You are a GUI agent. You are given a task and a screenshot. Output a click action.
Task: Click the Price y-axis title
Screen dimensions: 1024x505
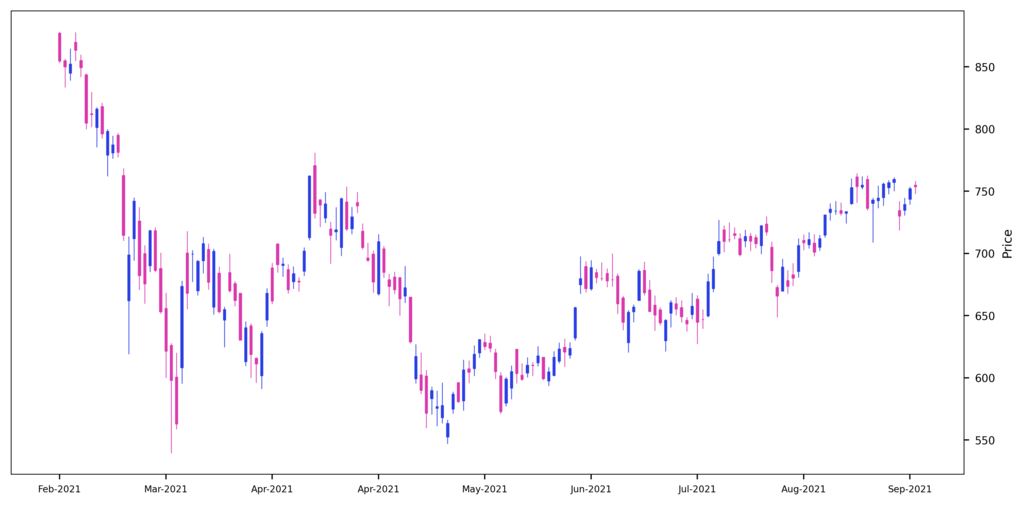[x=1007, y=243]
